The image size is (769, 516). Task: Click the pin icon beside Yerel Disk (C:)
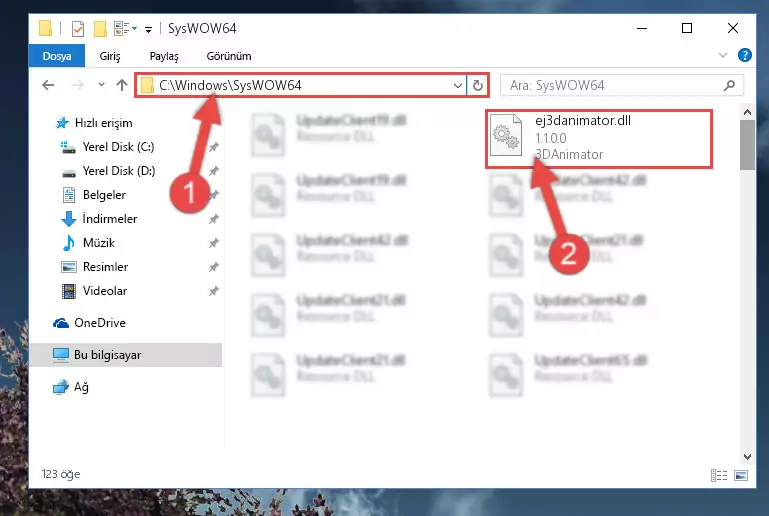[x=214, y=147]
